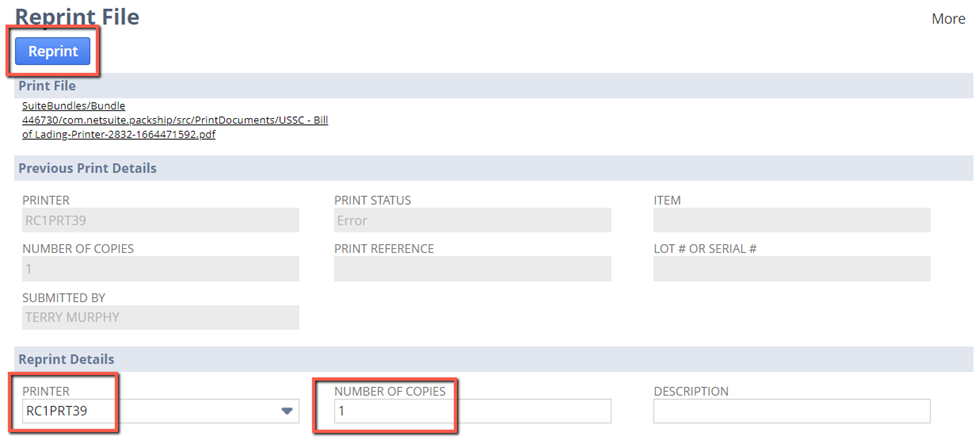Screen dimensions: 975x444
Task: Select the Lot # or Serial # field
Action: [791, 269]
